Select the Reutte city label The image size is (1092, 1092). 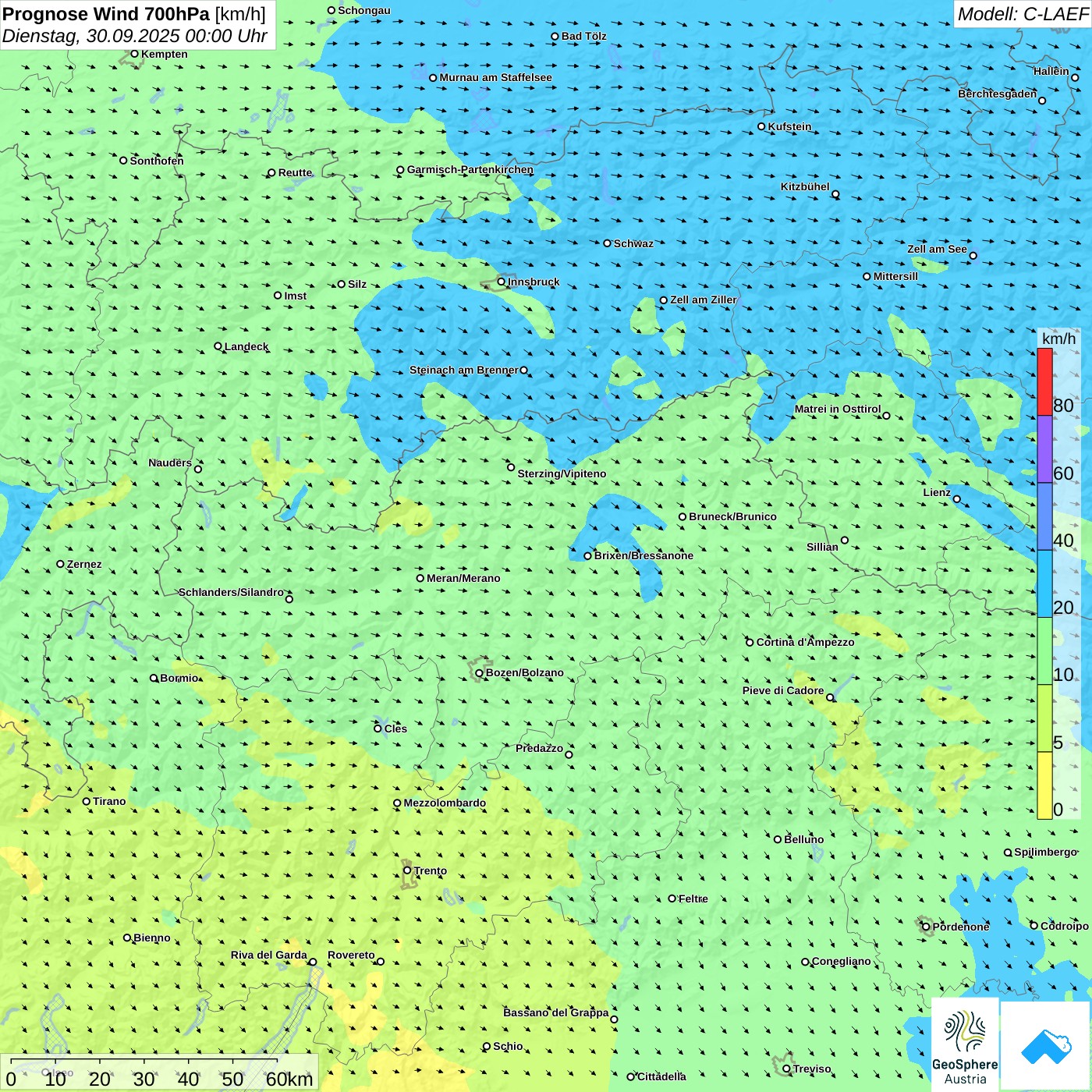tap(296, 172)
